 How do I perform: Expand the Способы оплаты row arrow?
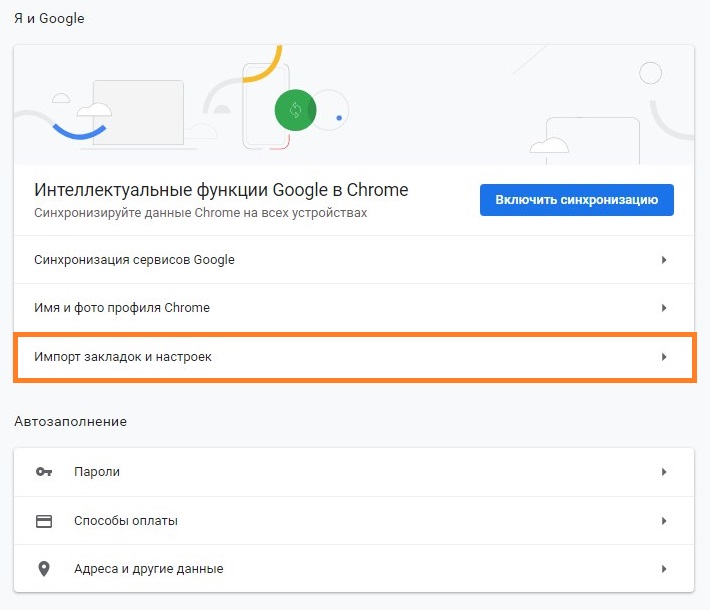click(x=664, y=521)
